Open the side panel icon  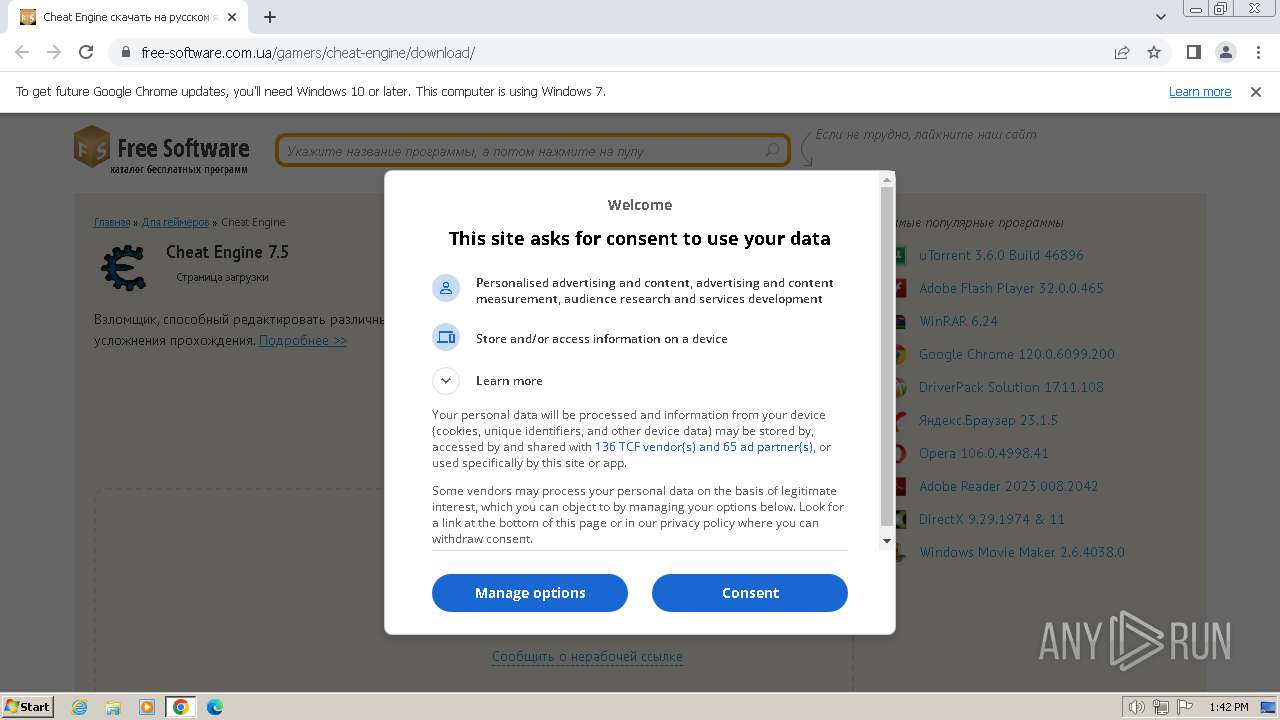[x=1193, y=52]
